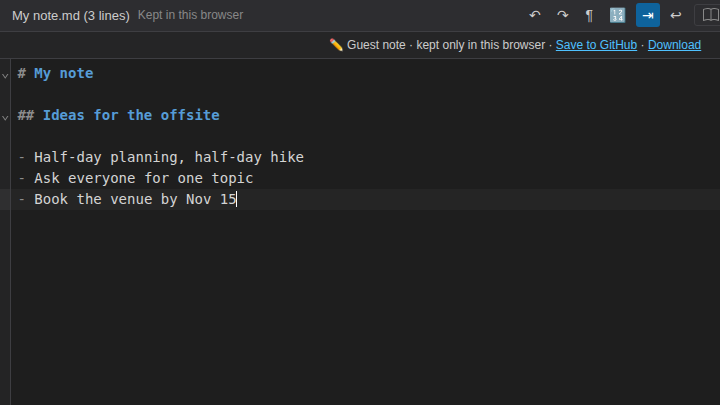Click the 'Kept in this browser' status text
Image resolution: width=720 pixels, height=405 pixels.
pyautogui.click(x=191, y=15)
